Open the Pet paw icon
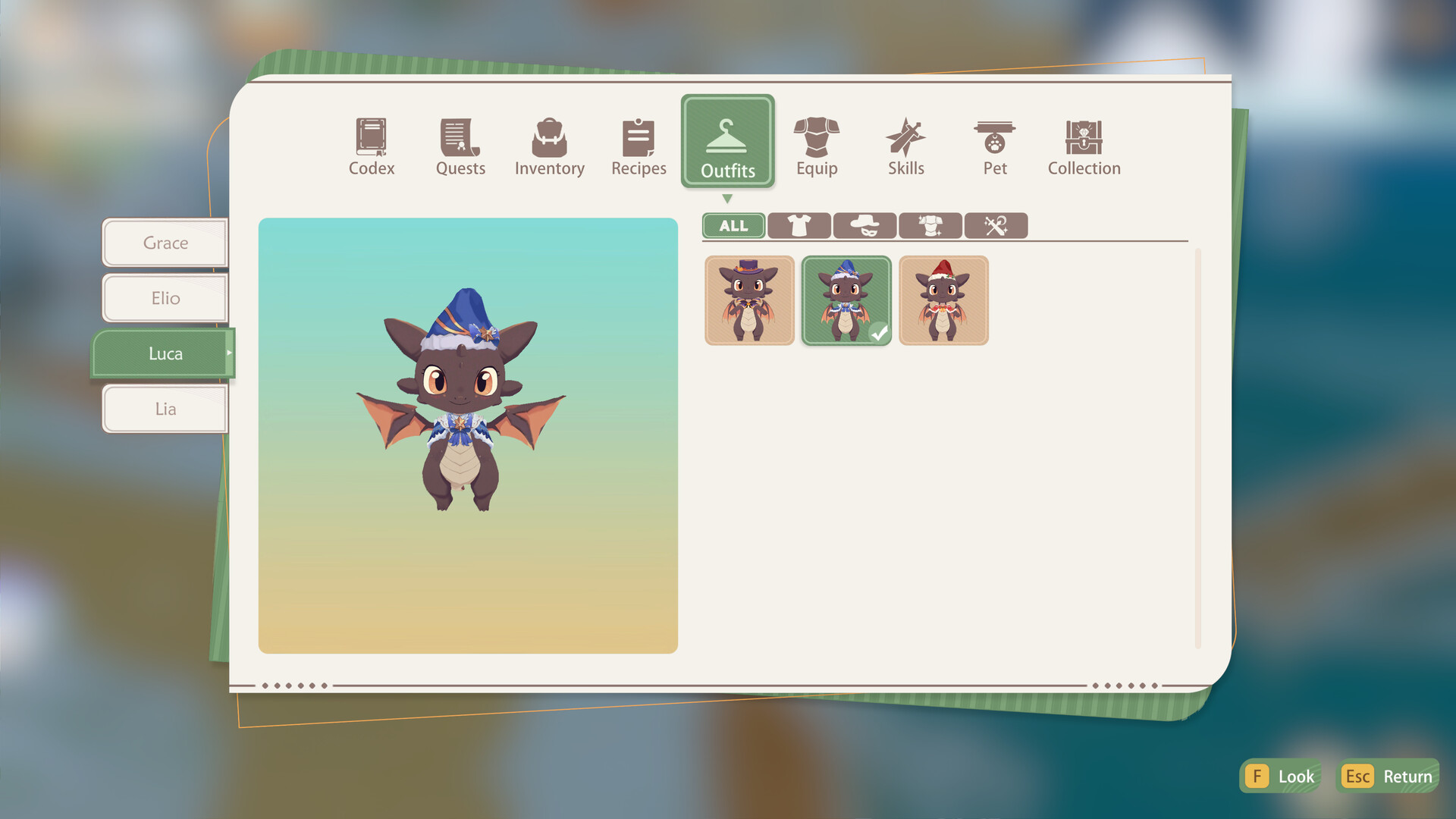This screenshot has width=1456, height=819. pos(994,146)
